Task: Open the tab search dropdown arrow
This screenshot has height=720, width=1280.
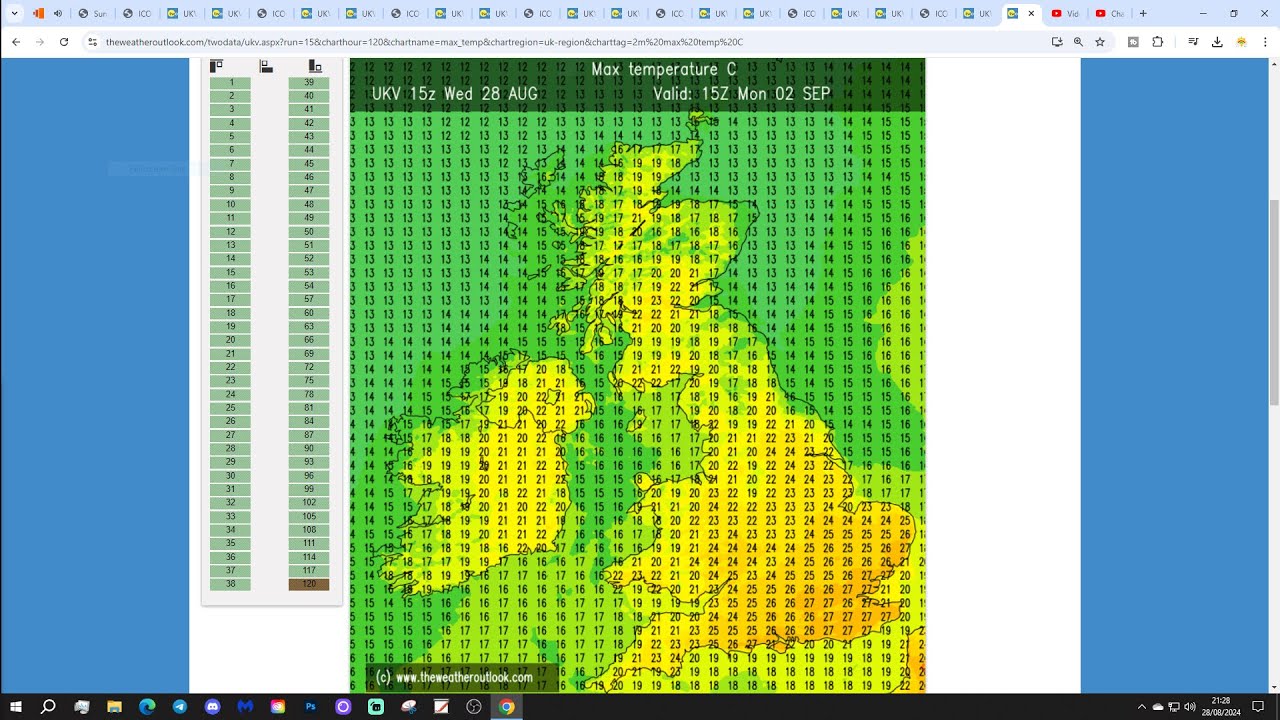Action: coord(14,13)
